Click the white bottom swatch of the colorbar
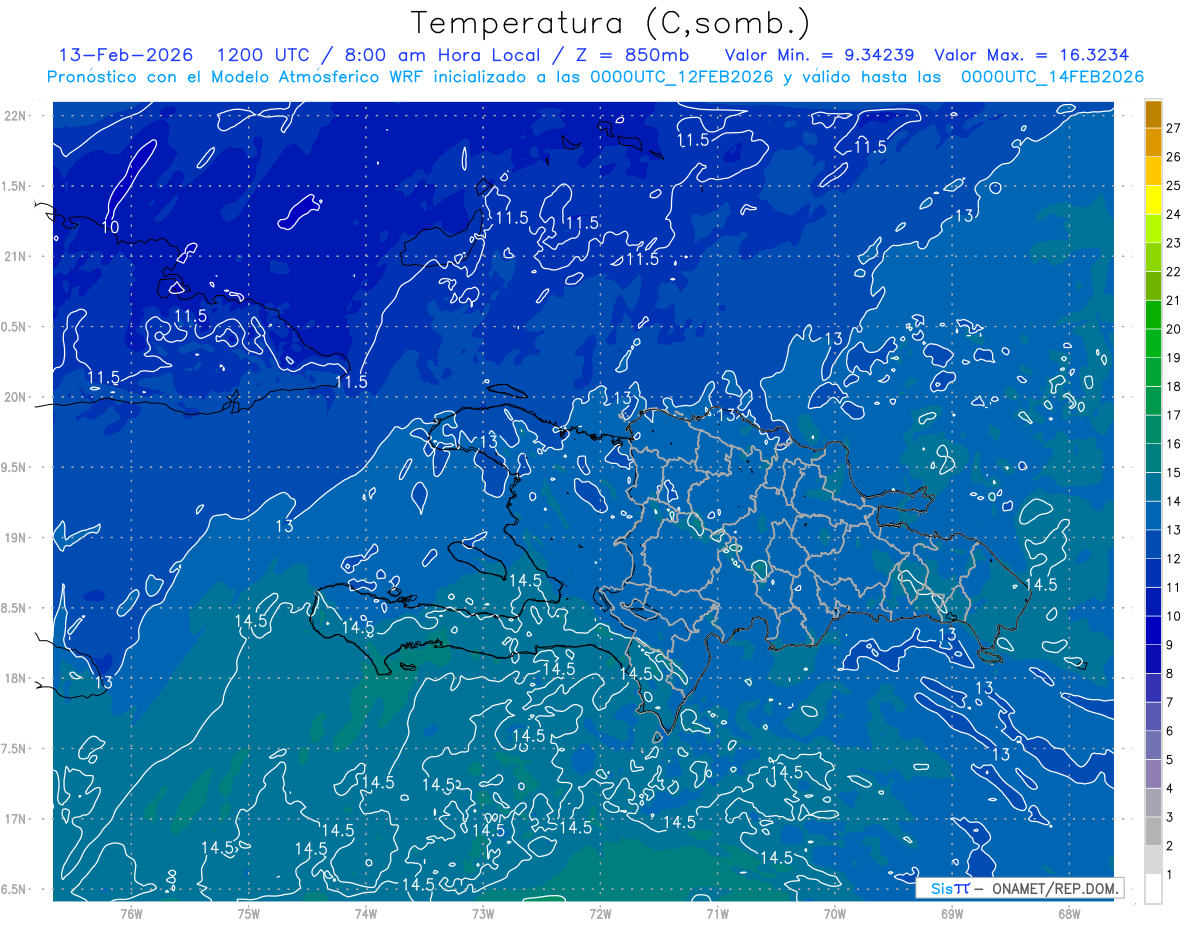Viewport: 1200px width, 927px height. [1153, 889]
